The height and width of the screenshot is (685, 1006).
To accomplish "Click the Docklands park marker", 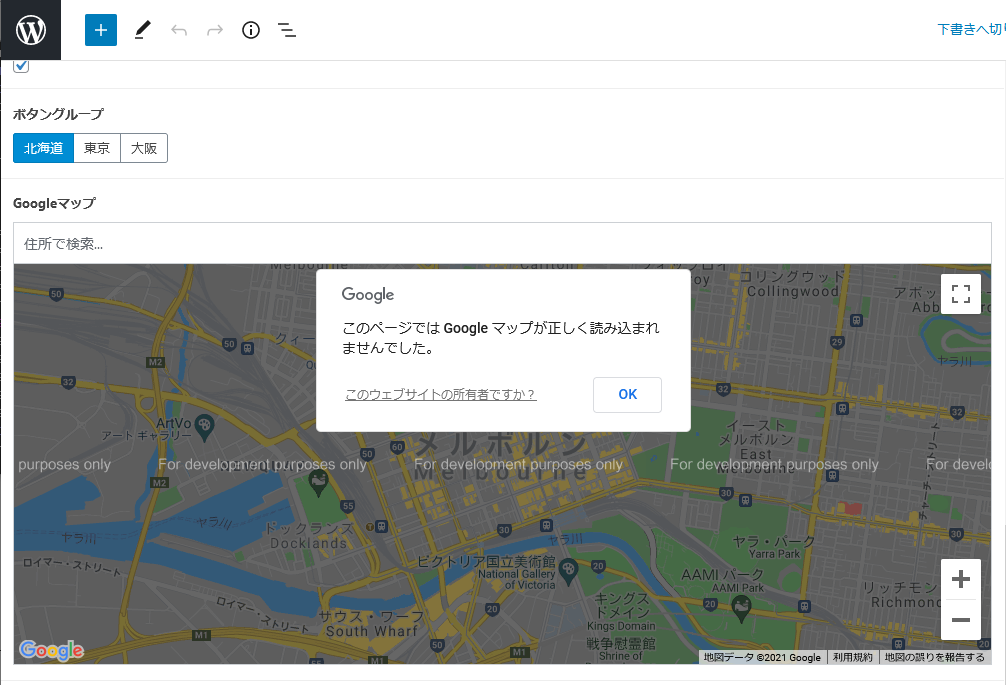I will point(318,483).
